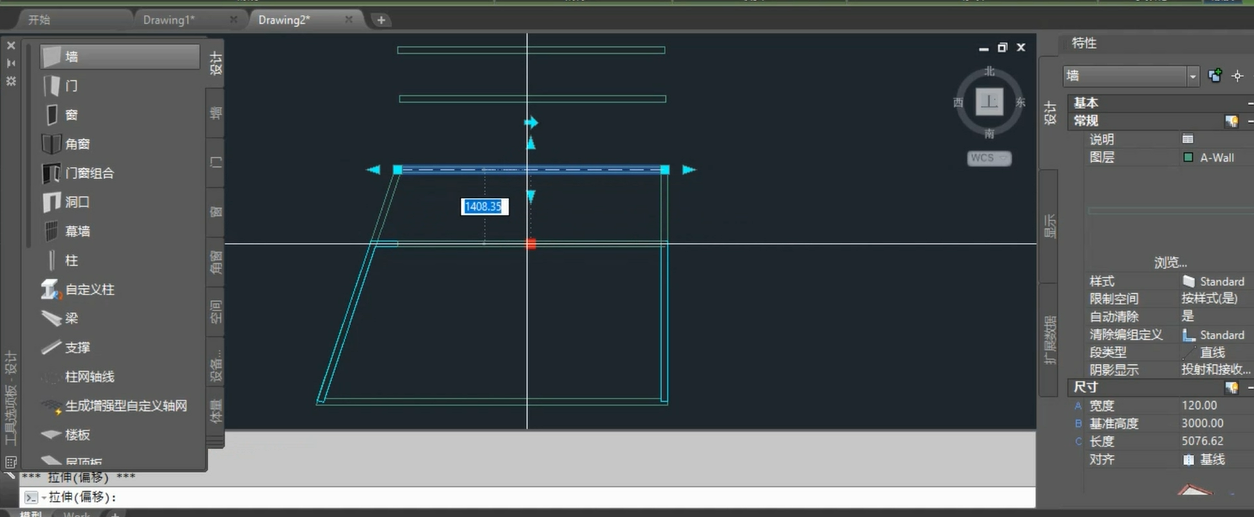The image size is (1254, 517).
Task: Click ViewCube 南 south direction
Action: (x=989, y=133)
